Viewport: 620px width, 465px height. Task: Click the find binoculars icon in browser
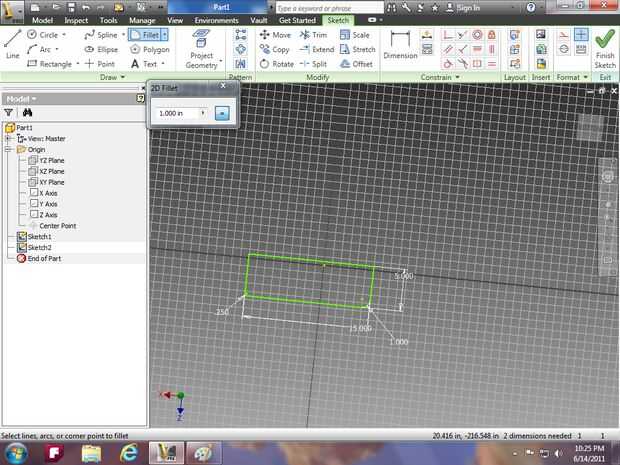[x=27, y=113]
